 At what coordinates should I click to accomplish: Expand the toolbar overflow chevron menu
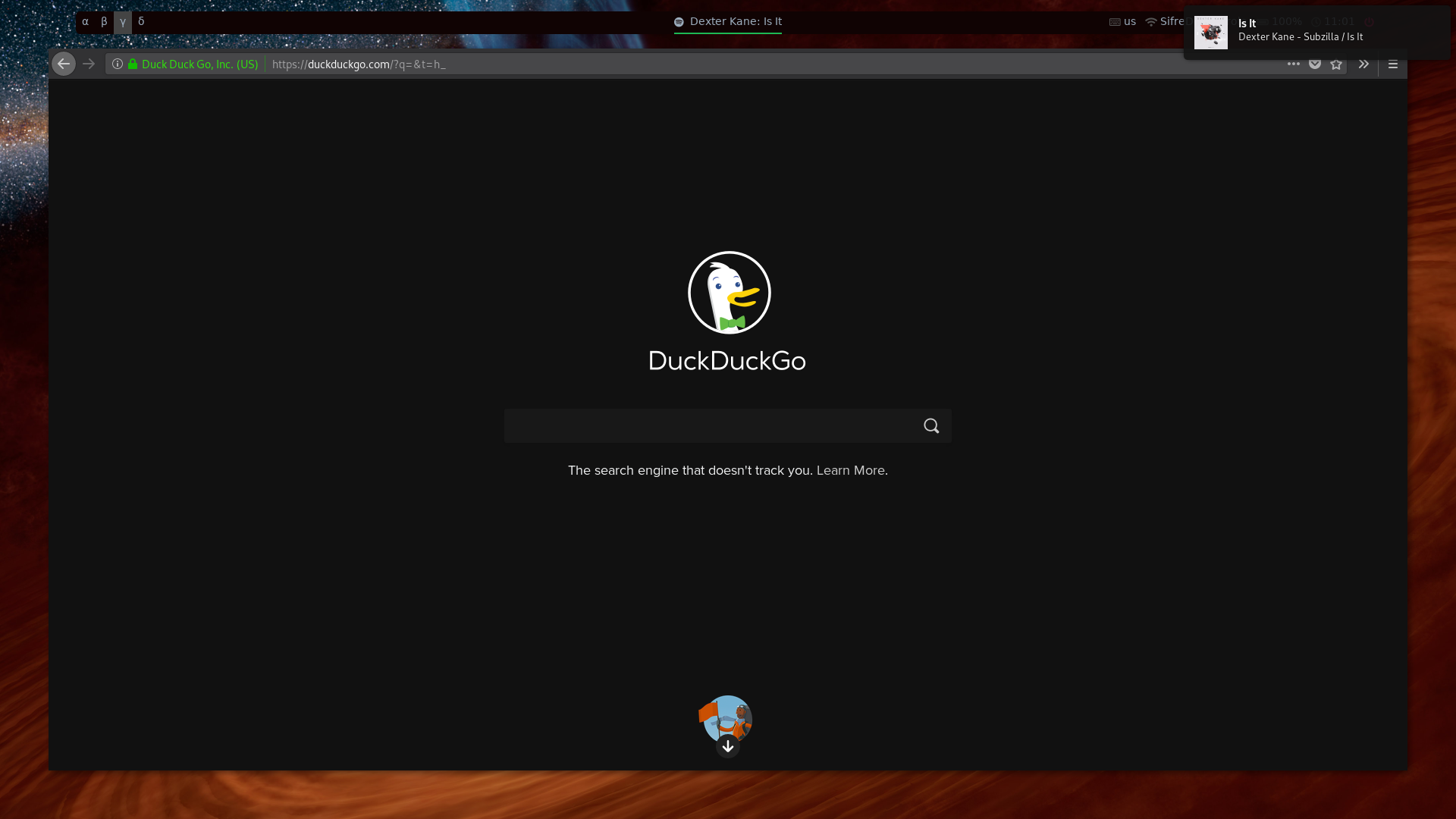click(x=1363, y=64)
